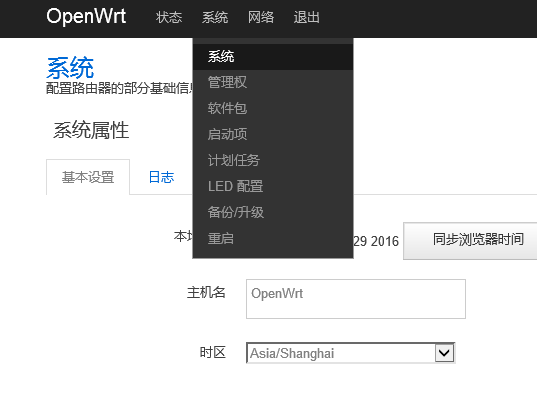The height and width of the screenshot is (394, 537).
Task: Open the 时区 Asia/Shanghai dropdown
Action: 351,353
